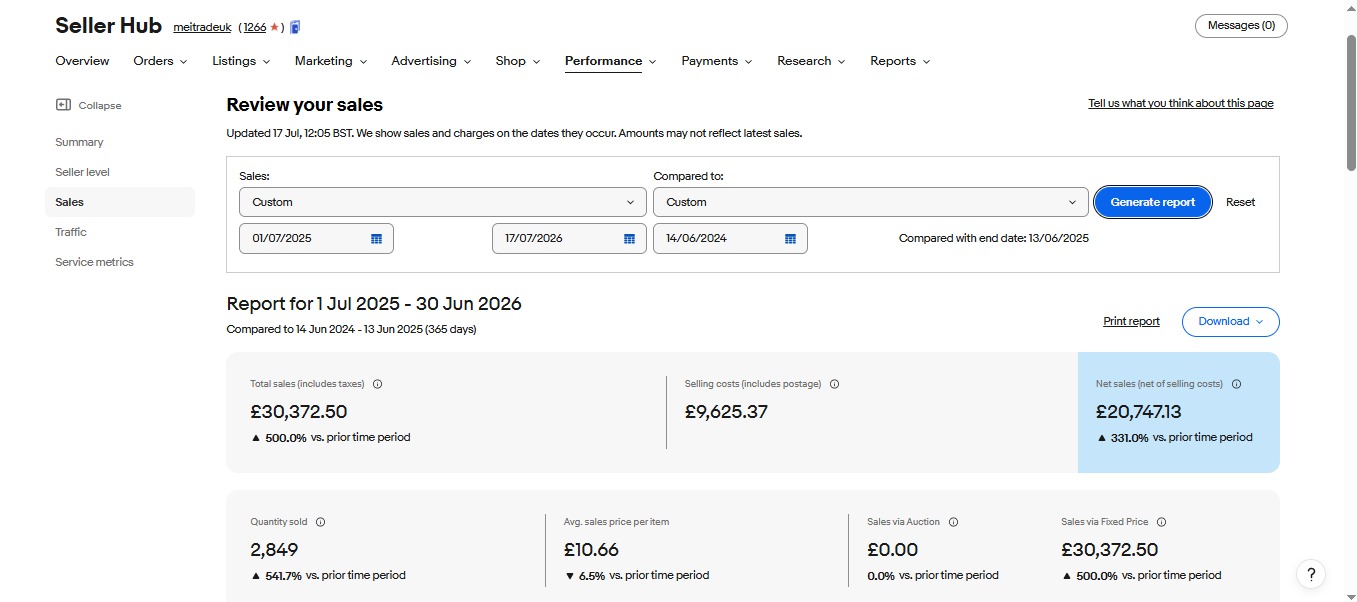Image resolution: width=1357 pixels, height=602 pixels.
Task: Open the Reports menu
Action: tap(900, 61)
